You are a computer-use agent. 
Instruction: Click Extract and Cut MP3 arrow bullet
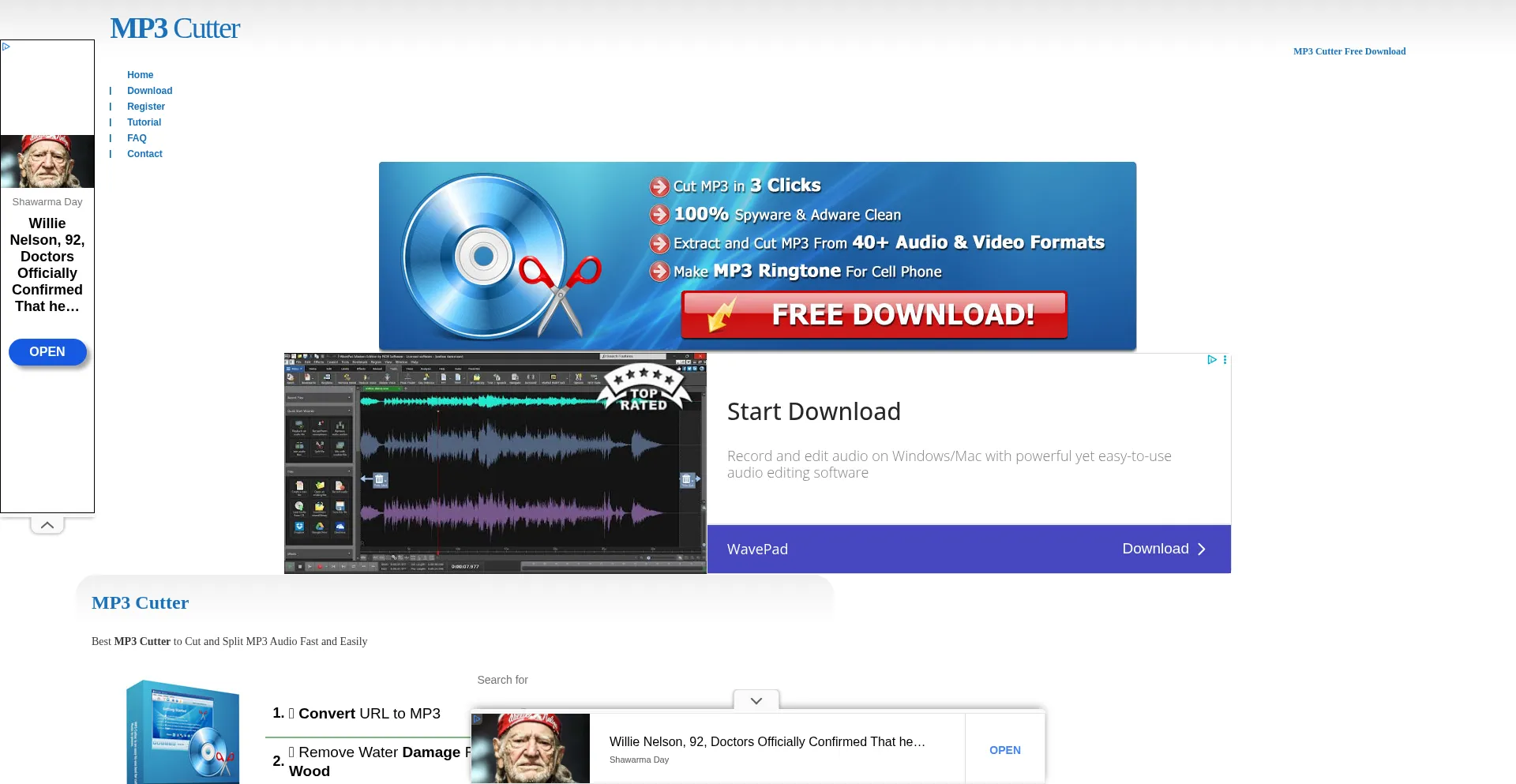[659, 243]
